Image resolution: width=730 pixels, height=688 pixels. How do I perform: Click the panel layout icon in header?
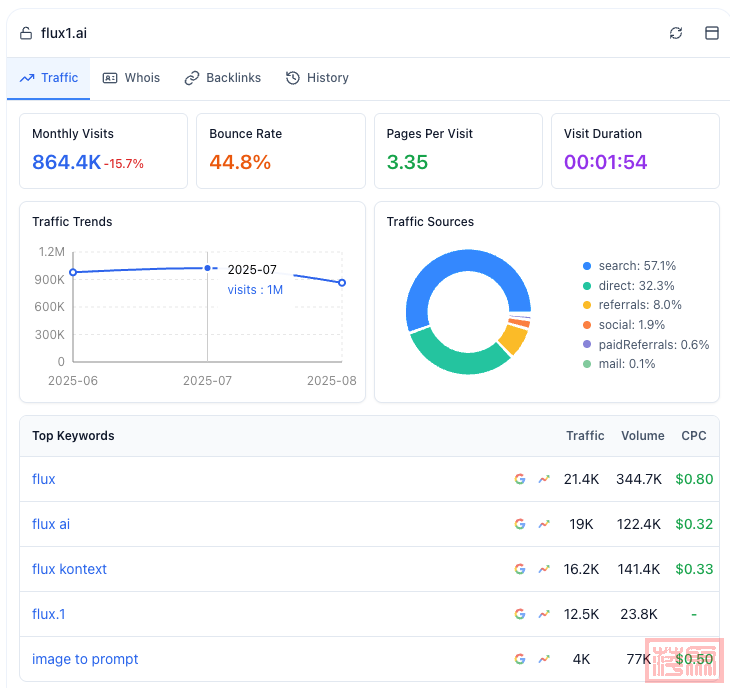pyautogui.click(x=712, y=33)
